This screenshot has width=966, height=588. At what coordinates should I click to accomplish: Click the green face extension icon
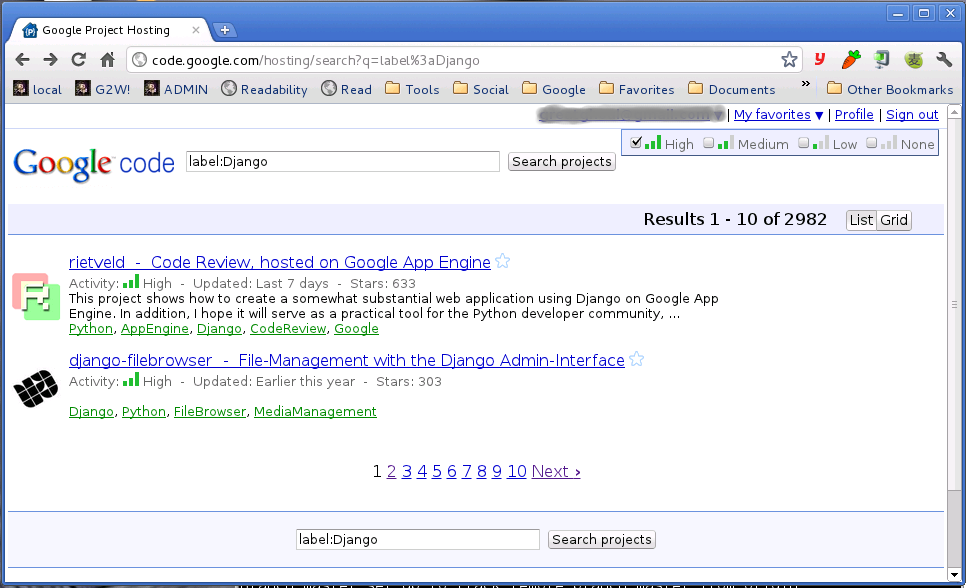(x=913, y=60)
